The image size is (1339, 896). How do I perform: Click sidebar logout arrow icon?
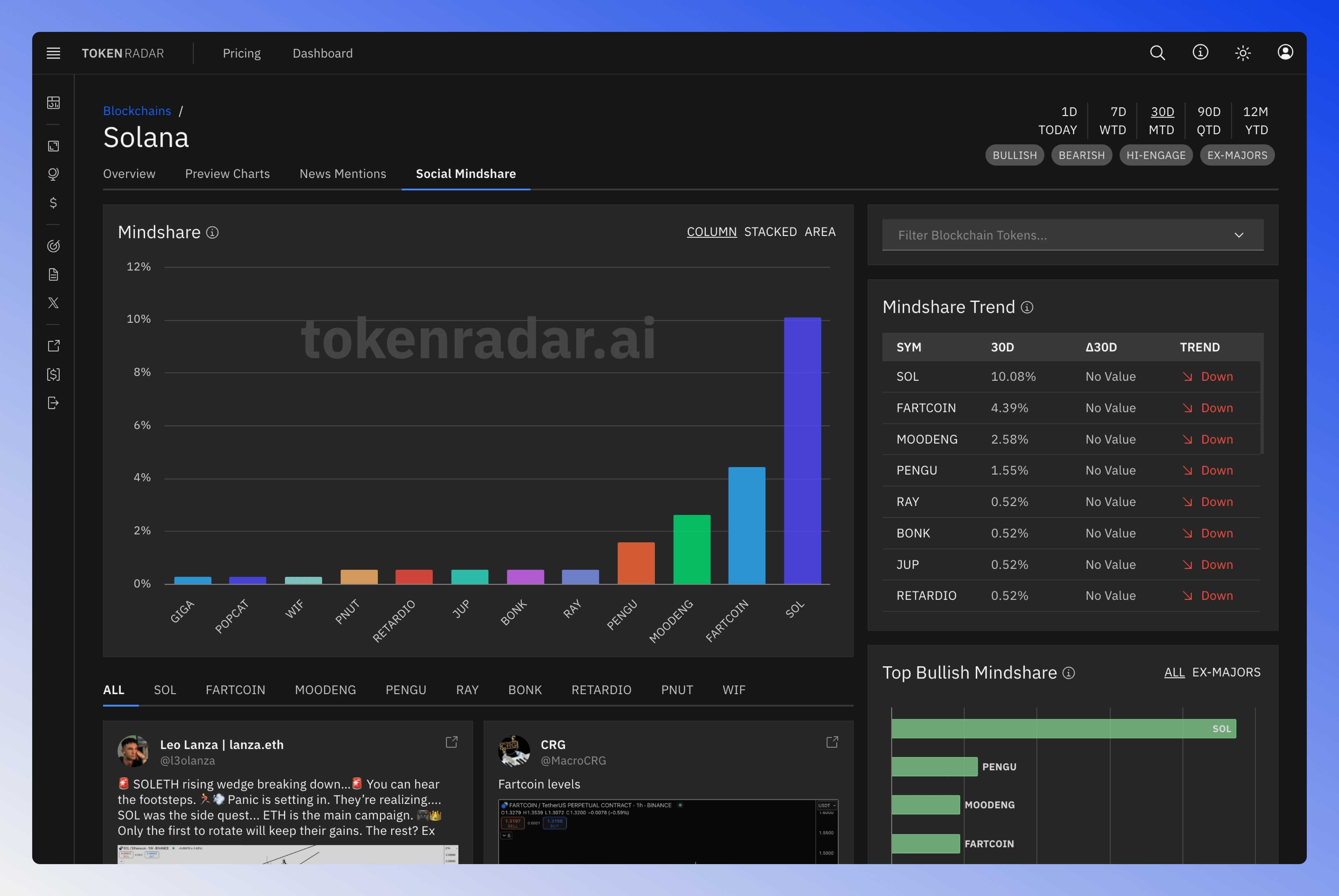(x=53, y=403)
